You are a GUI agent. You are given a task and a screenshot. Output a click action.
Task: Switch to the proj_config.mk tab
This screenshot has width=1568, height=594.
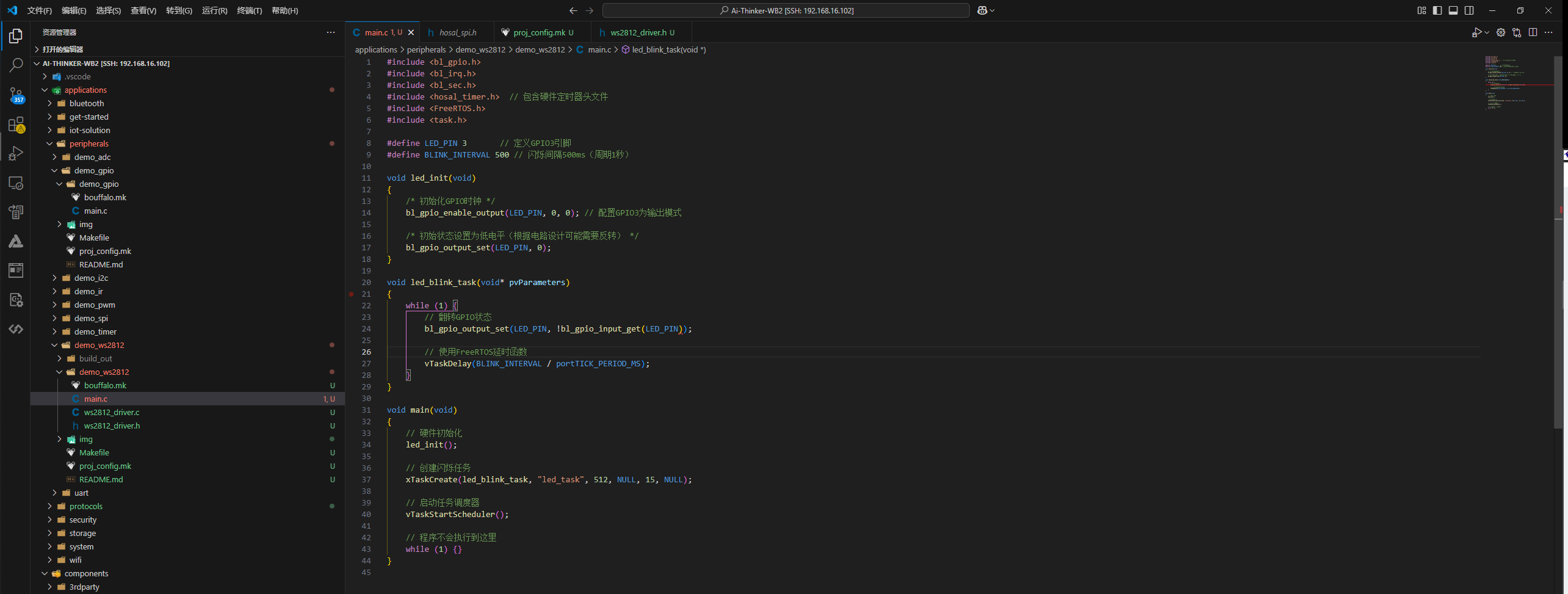tap(542, 32)
